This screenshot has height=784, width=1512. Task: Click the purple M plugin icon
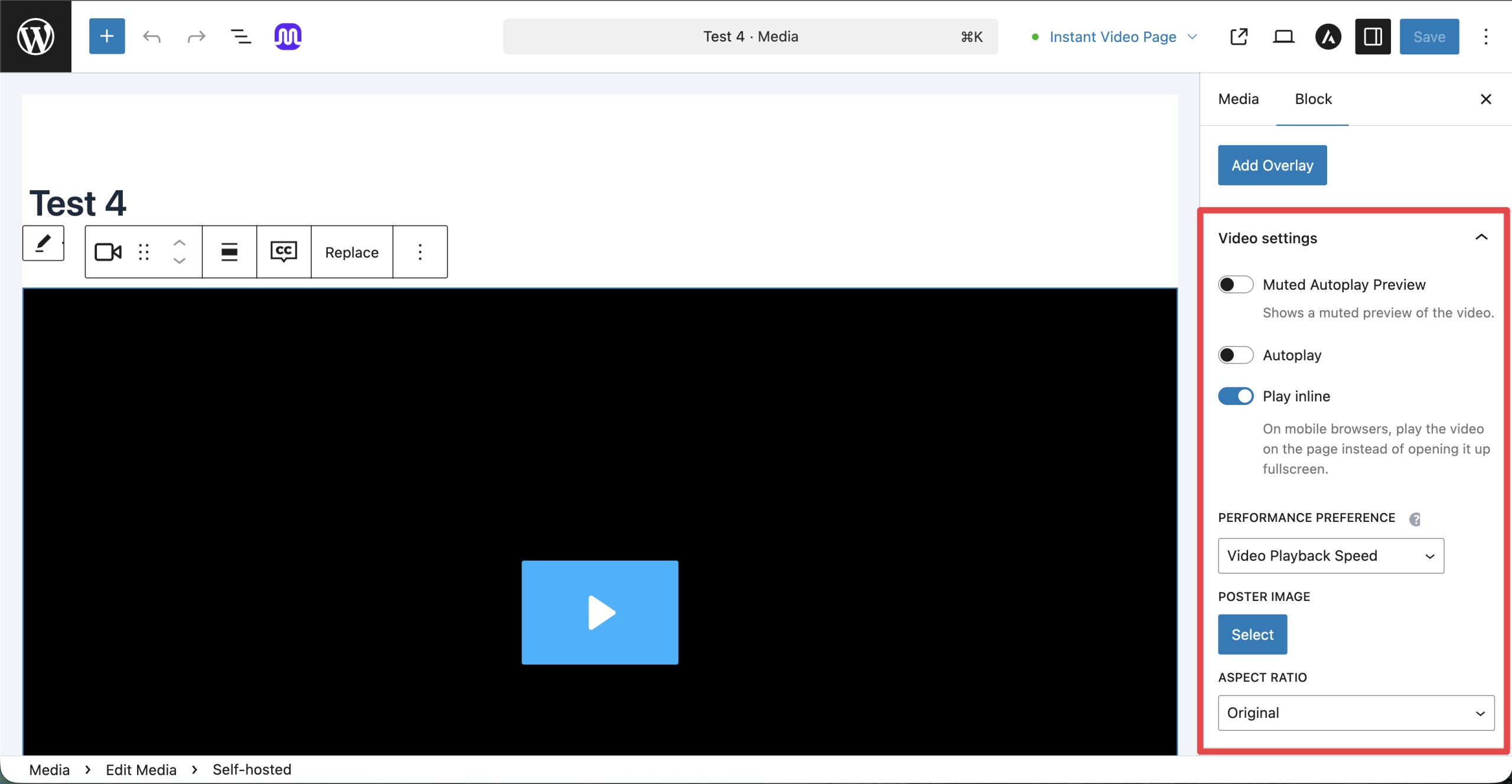click(287, 36)
